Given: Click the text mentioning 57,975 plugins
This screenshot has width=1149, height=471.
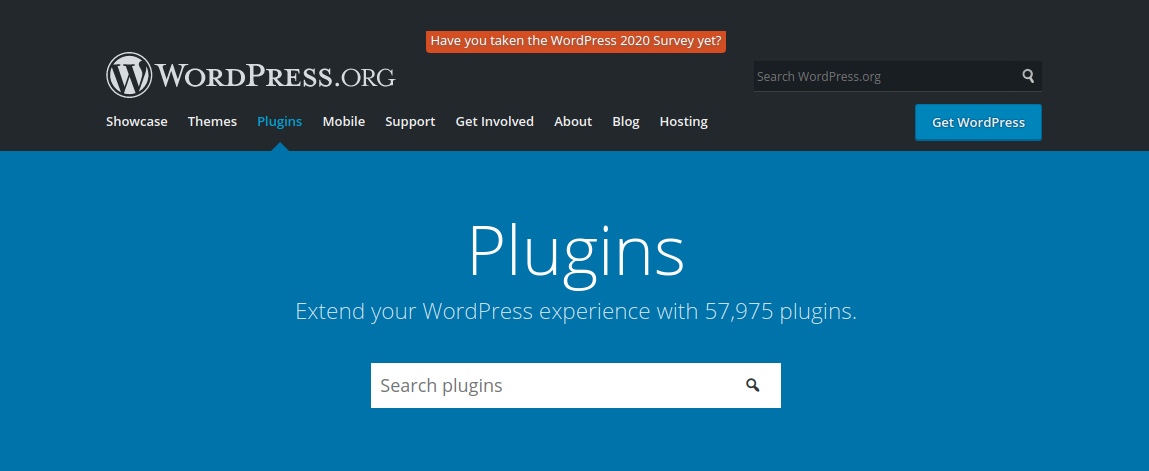Looking at the screenshot, I should coord(576,311).
